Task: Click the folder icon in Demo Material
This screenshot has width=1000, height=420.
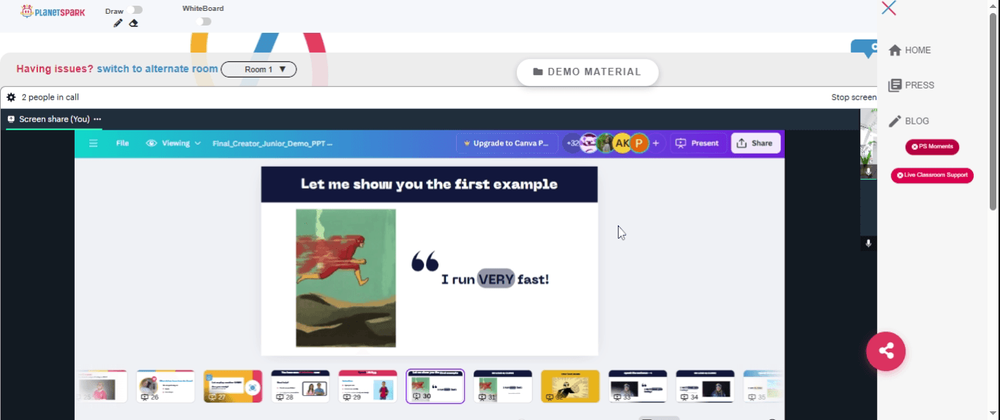Action: click(538, 72)
